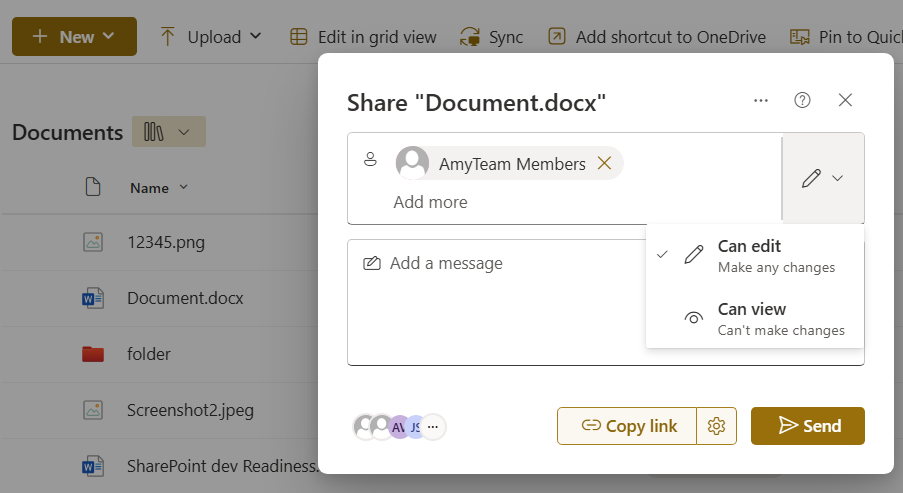Send the sharing invitation
Screen dimensions: 903x493
coord(807,426)
